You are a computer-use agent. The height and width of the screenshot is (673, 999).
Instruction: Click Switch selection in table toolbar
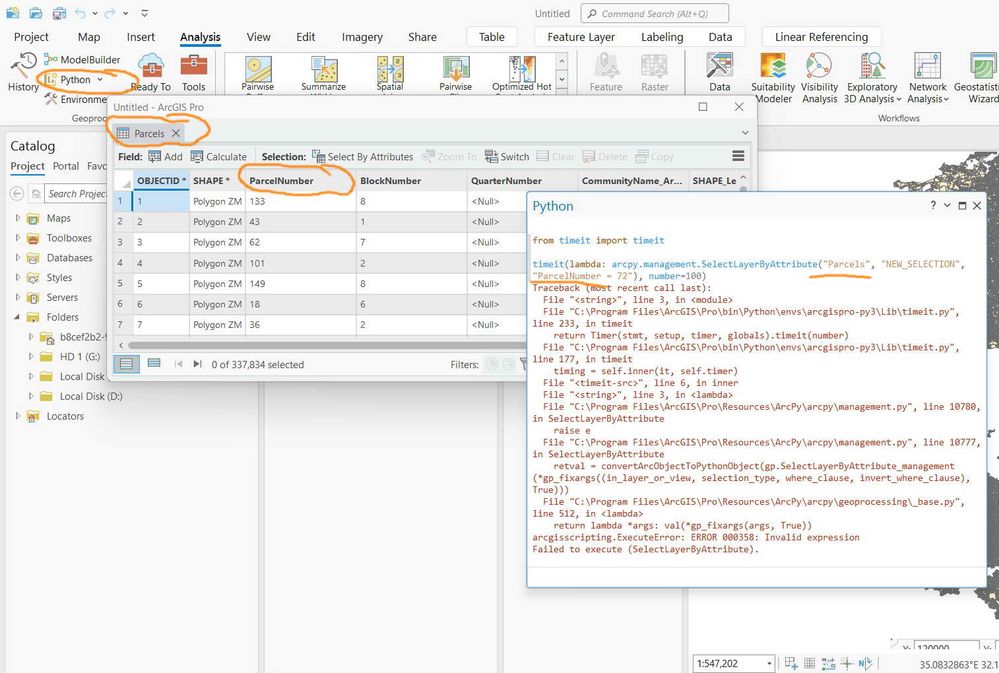point(507,157)
